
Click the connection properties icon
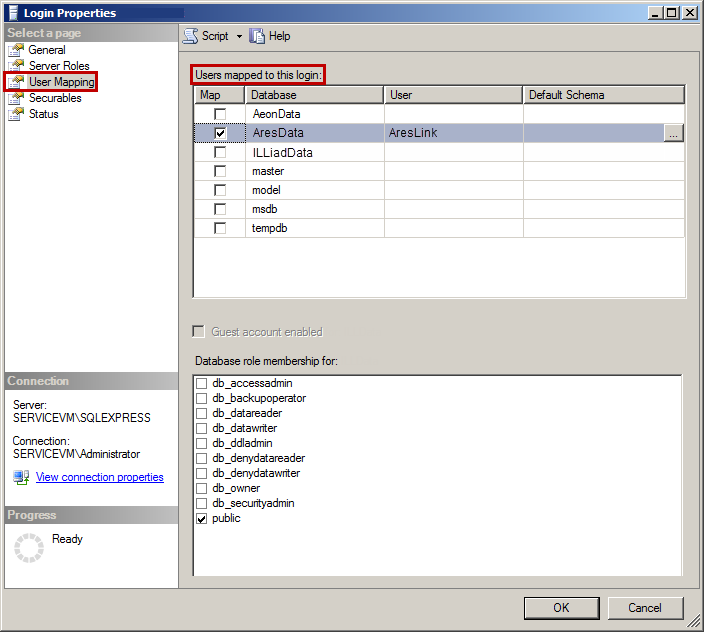tap(21, 477)
